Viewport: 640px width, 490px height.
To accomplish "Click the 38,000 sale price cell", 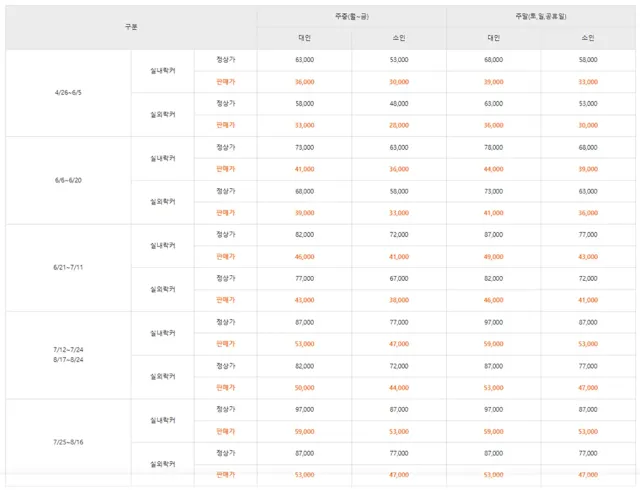I will [399, 300].
